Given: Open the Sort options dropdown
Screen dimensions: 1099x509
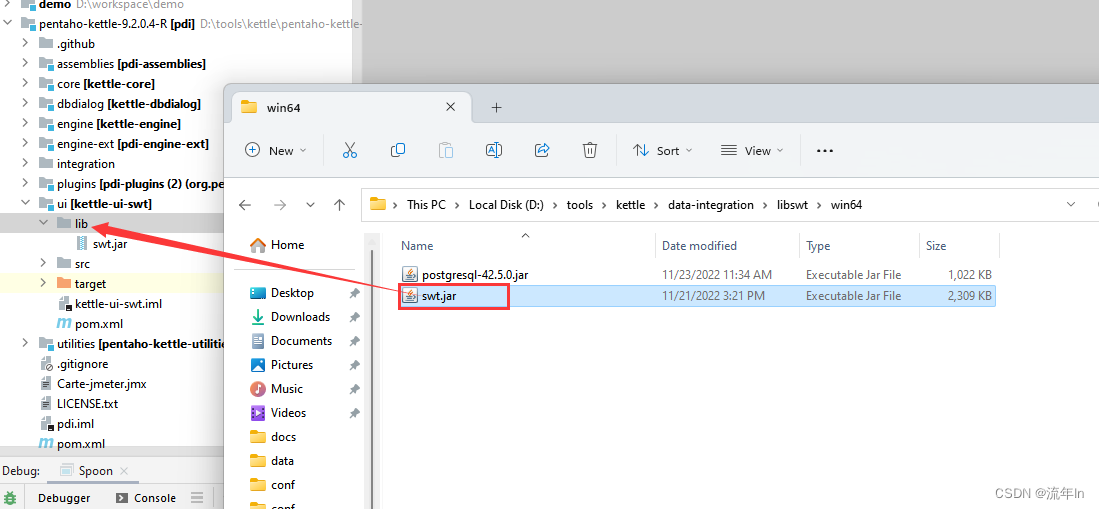Looking at the screenshot, I should tap(662, 151).
